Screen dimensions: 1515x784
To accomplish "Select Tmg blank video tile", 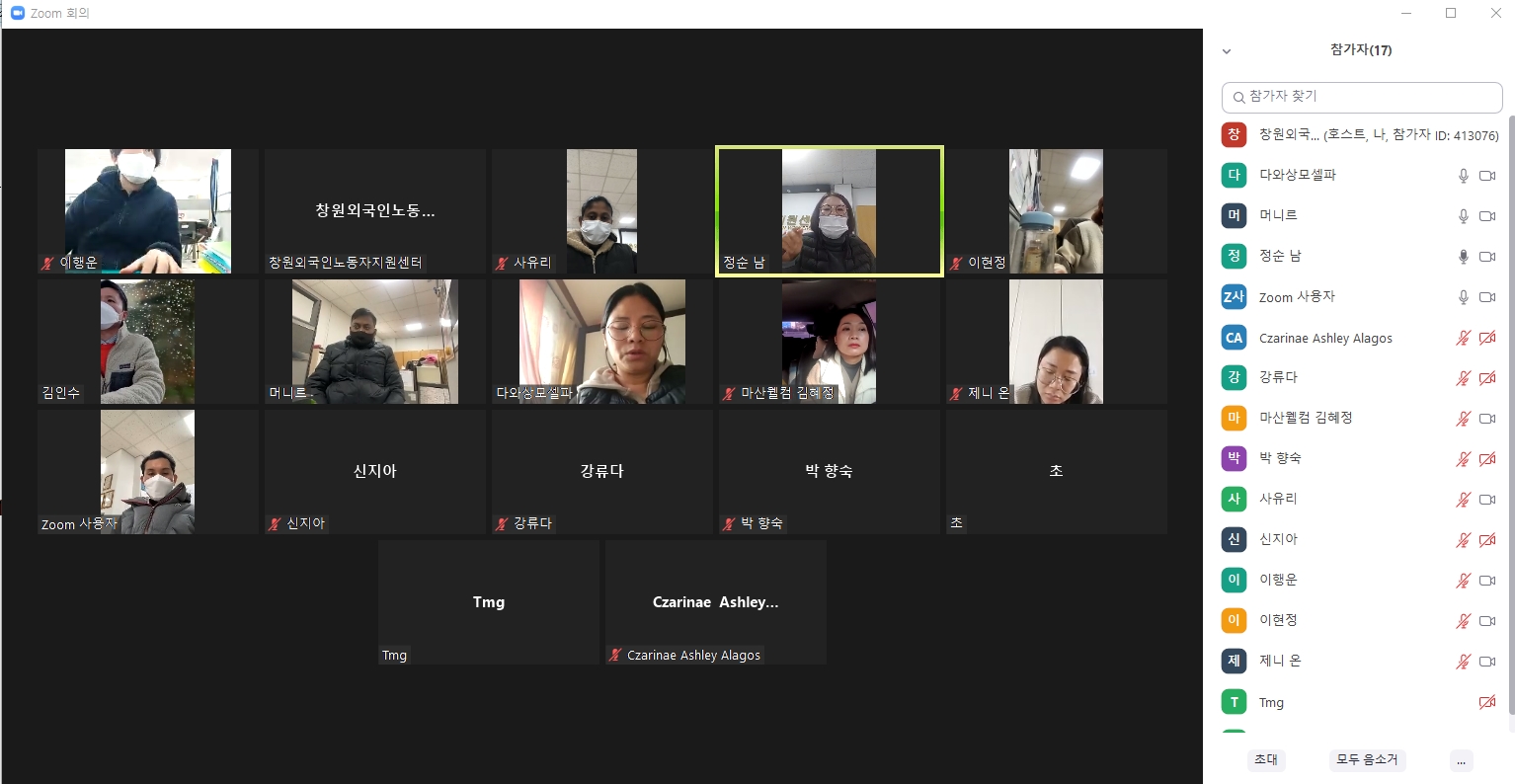I will click(489, 602).
